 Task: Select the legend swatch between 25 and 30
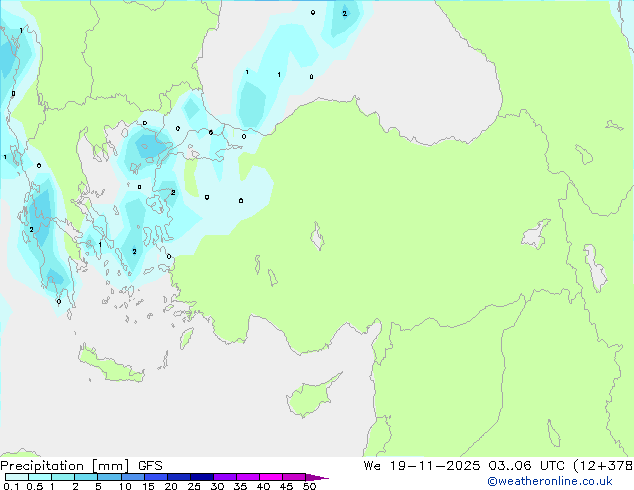[201, 477]
